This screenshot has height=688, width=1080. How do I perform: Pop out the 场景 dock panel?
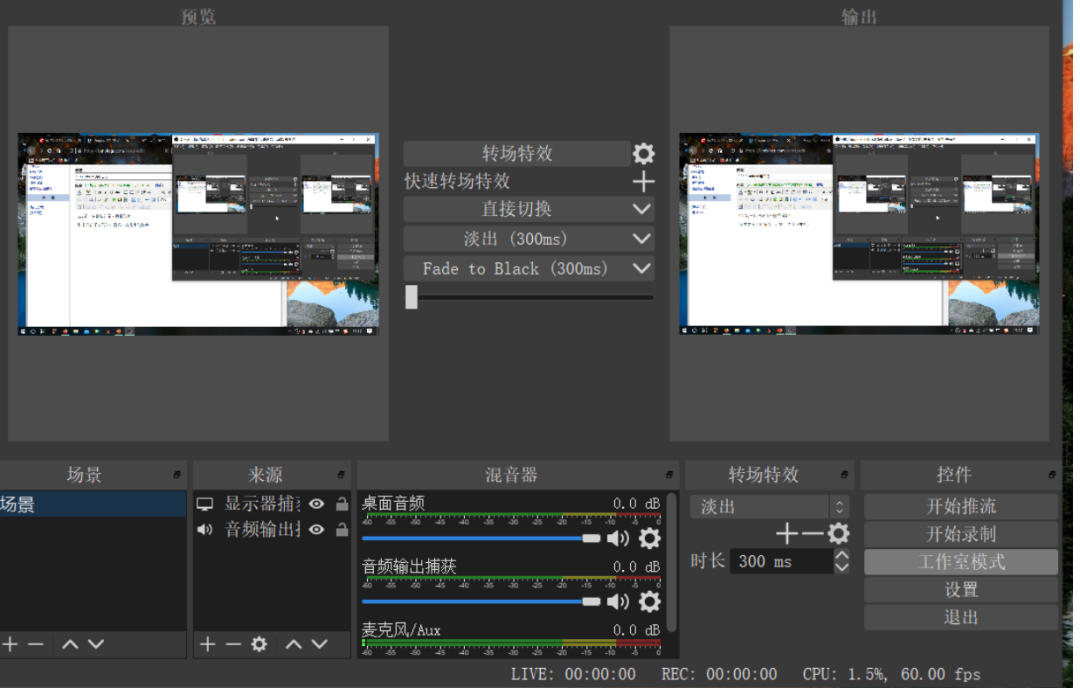coord(177,475)
